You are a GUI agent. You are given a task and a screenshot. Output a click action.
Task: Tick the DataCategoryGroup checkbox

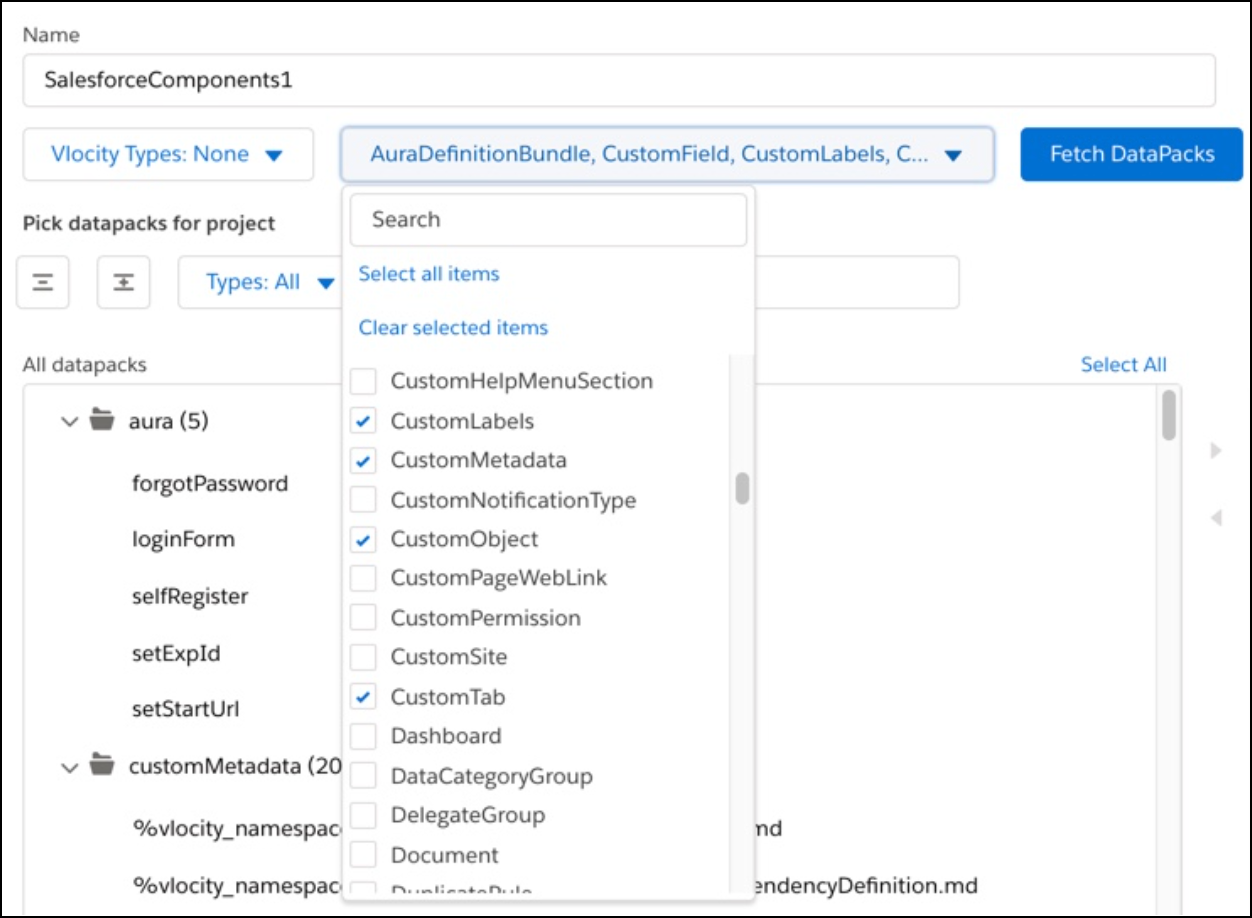364,776
